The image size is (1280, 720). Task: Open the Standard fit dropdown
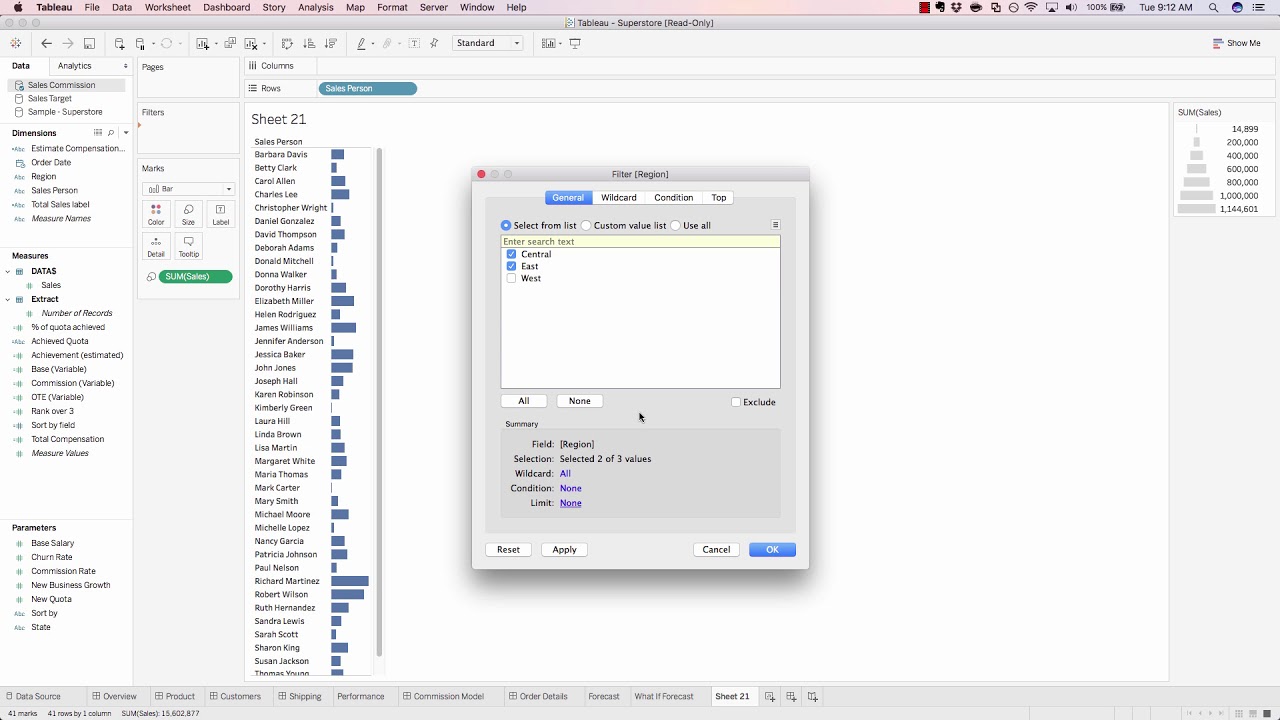[488, 43]
